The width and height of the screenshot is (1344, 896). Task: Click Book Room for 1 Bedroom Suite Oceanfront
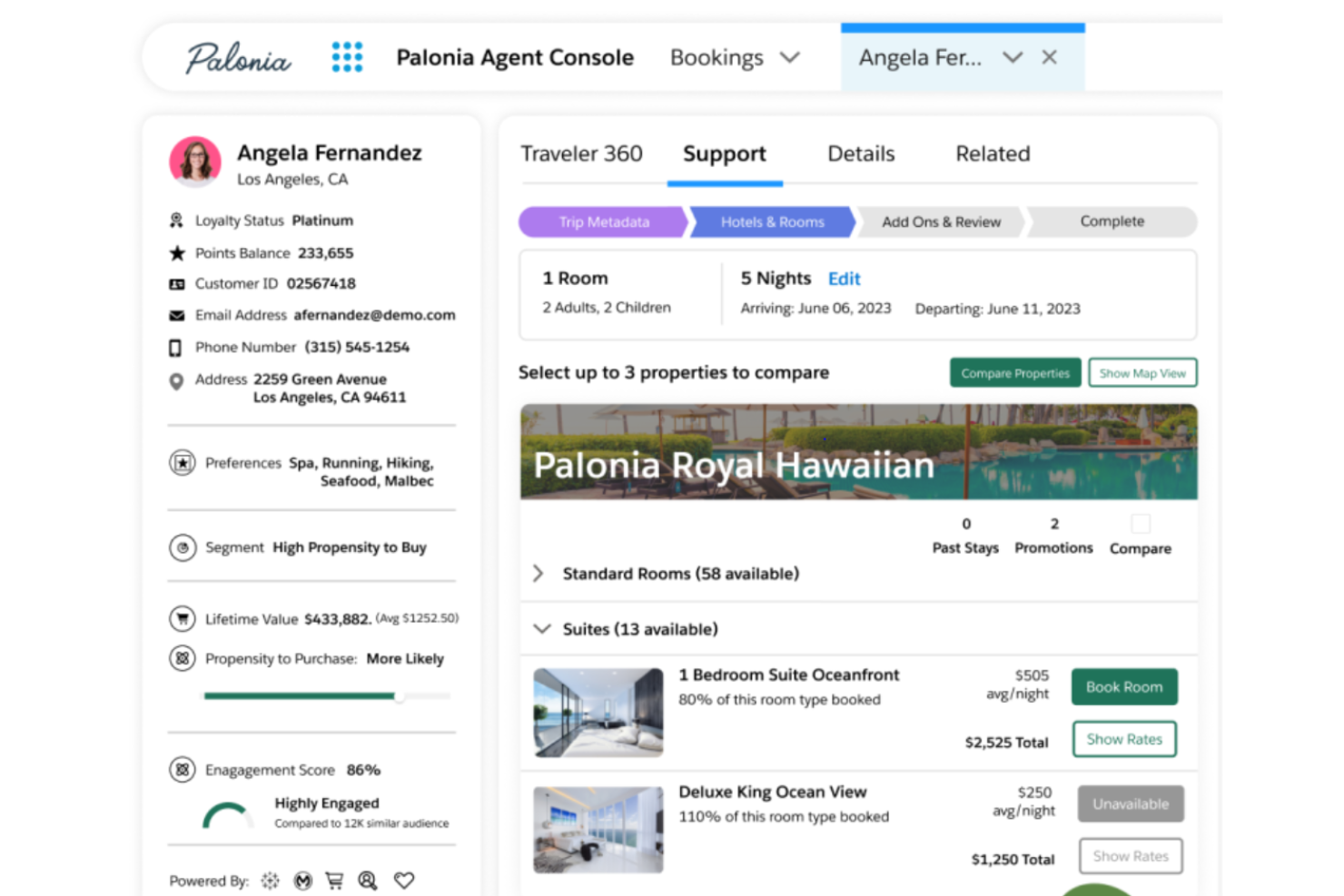[1123, 687]
